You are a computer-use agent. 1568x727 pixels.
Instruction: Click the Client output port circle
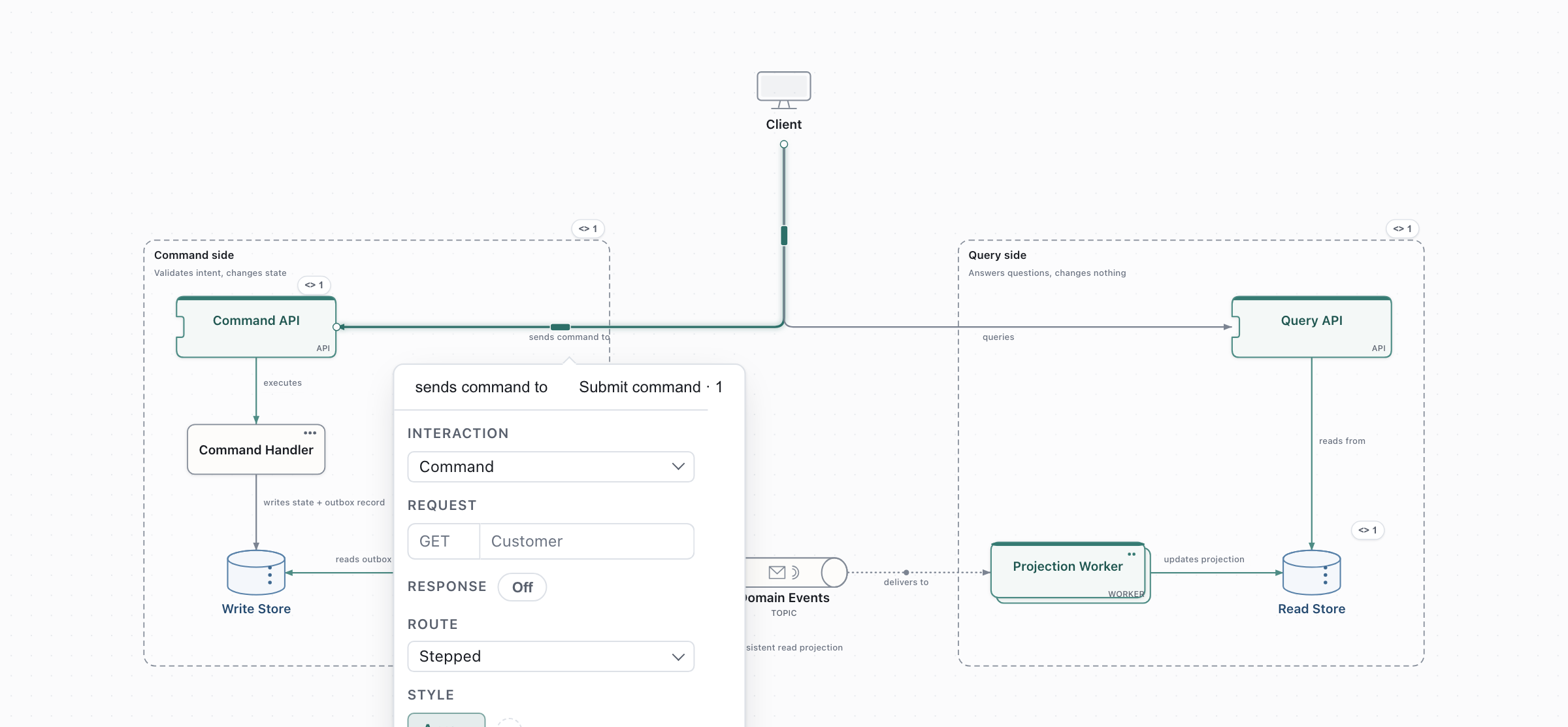pos(784,144)
